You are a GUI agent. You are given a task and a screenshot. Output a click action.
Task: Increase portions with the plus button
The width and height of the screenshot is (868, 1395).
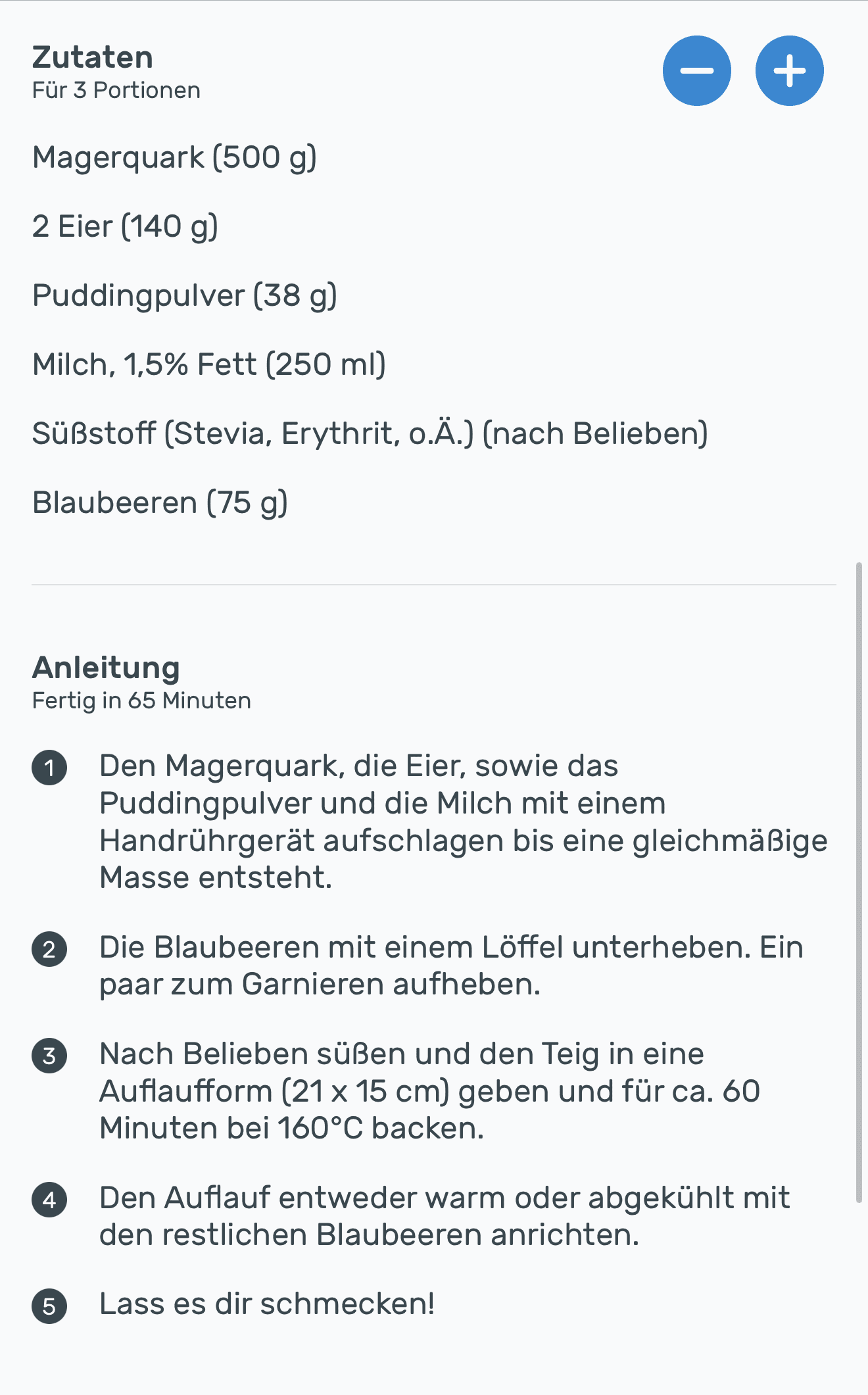(x=789, y=71)
